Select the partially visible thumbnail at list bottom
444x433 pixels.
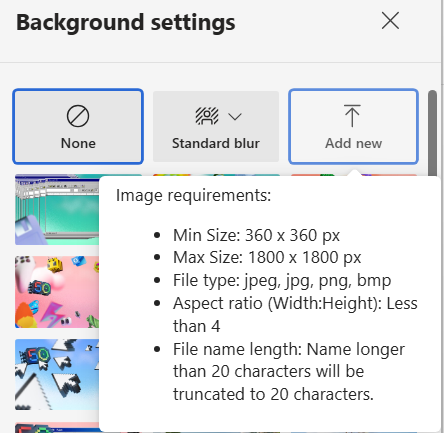pos(57,427)
